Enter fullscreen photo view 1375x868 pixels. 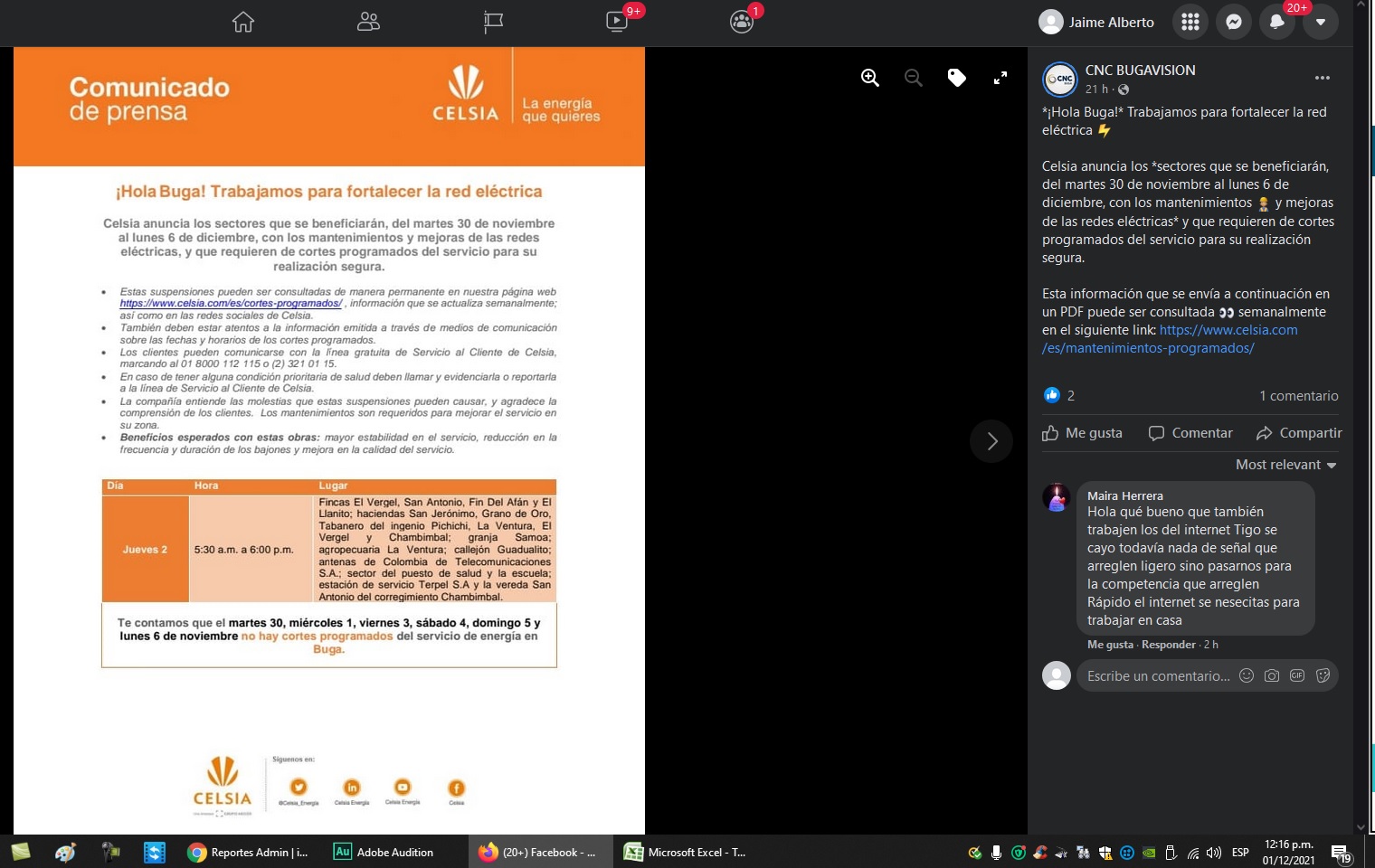pos(1000,78)
